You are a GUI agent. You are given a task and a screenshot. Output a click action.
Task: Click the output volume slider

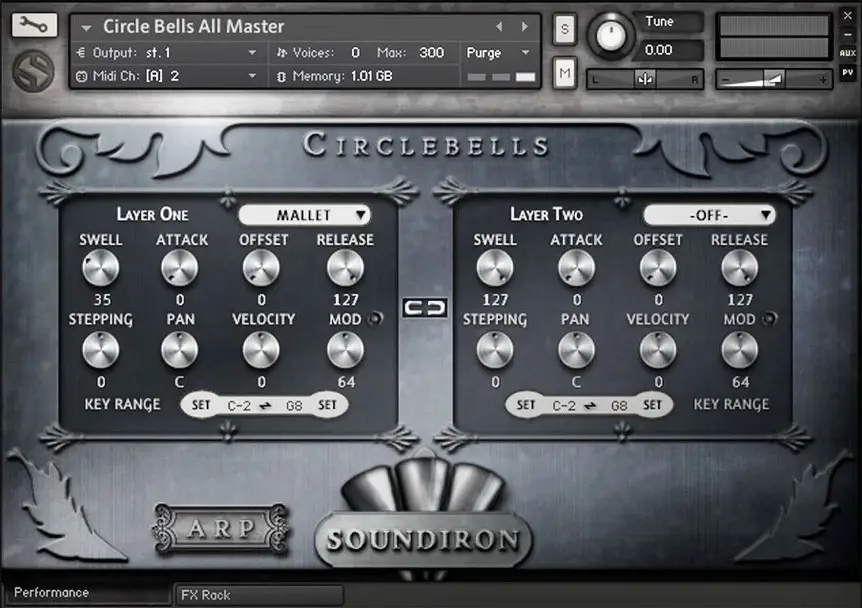(x=773, y=80)
